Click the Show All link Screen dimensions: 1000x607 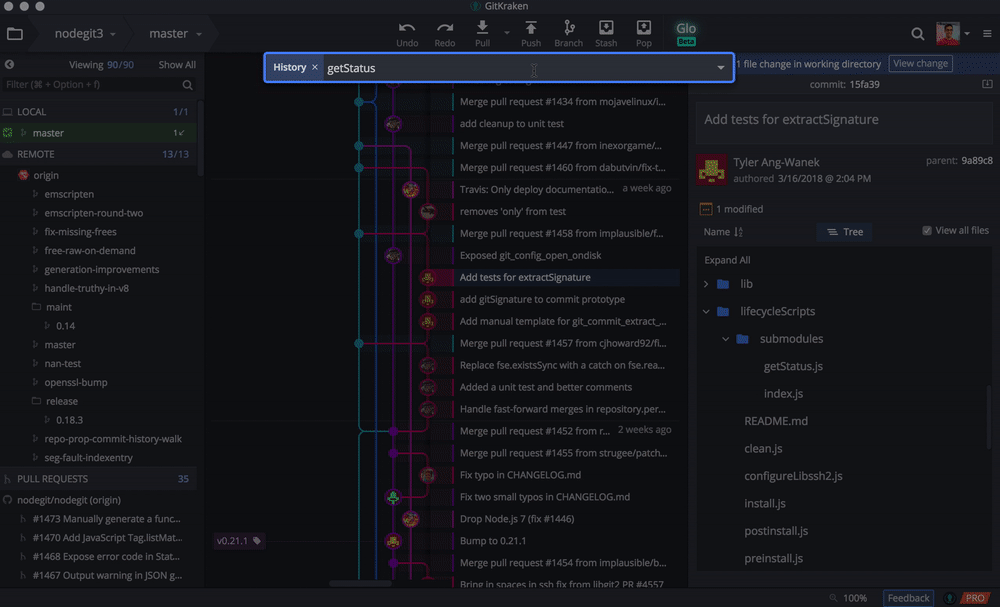point(177,64)
